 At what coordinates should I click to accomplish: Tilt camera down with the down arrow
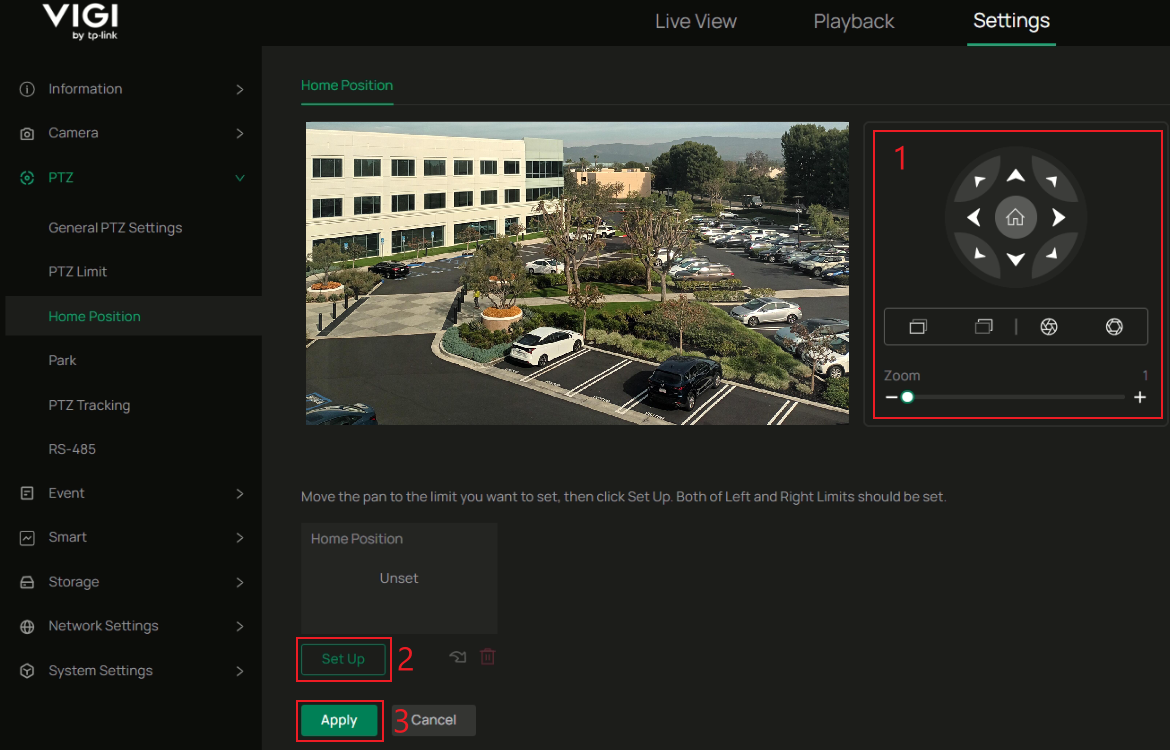[1015, 260]
